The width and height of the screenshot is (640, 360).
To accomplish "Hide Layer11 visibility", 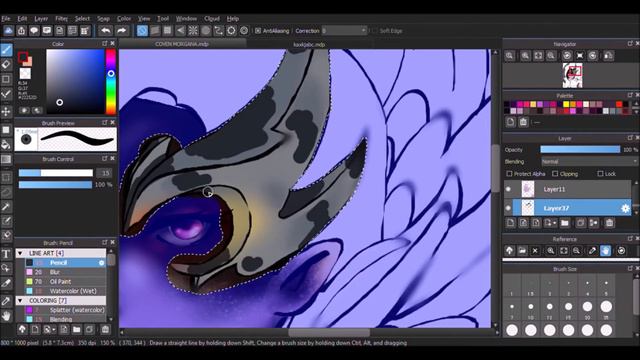I will [508, 189].
